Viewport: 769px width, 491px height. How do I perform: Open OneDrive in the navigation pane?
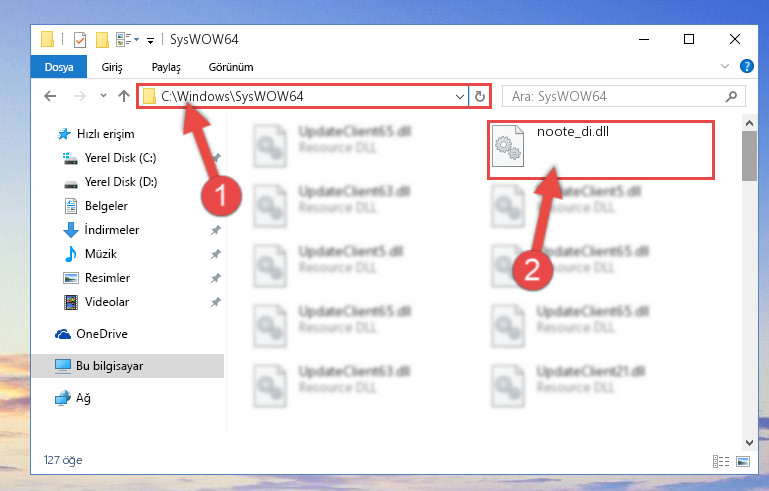(x=102, y=334)
